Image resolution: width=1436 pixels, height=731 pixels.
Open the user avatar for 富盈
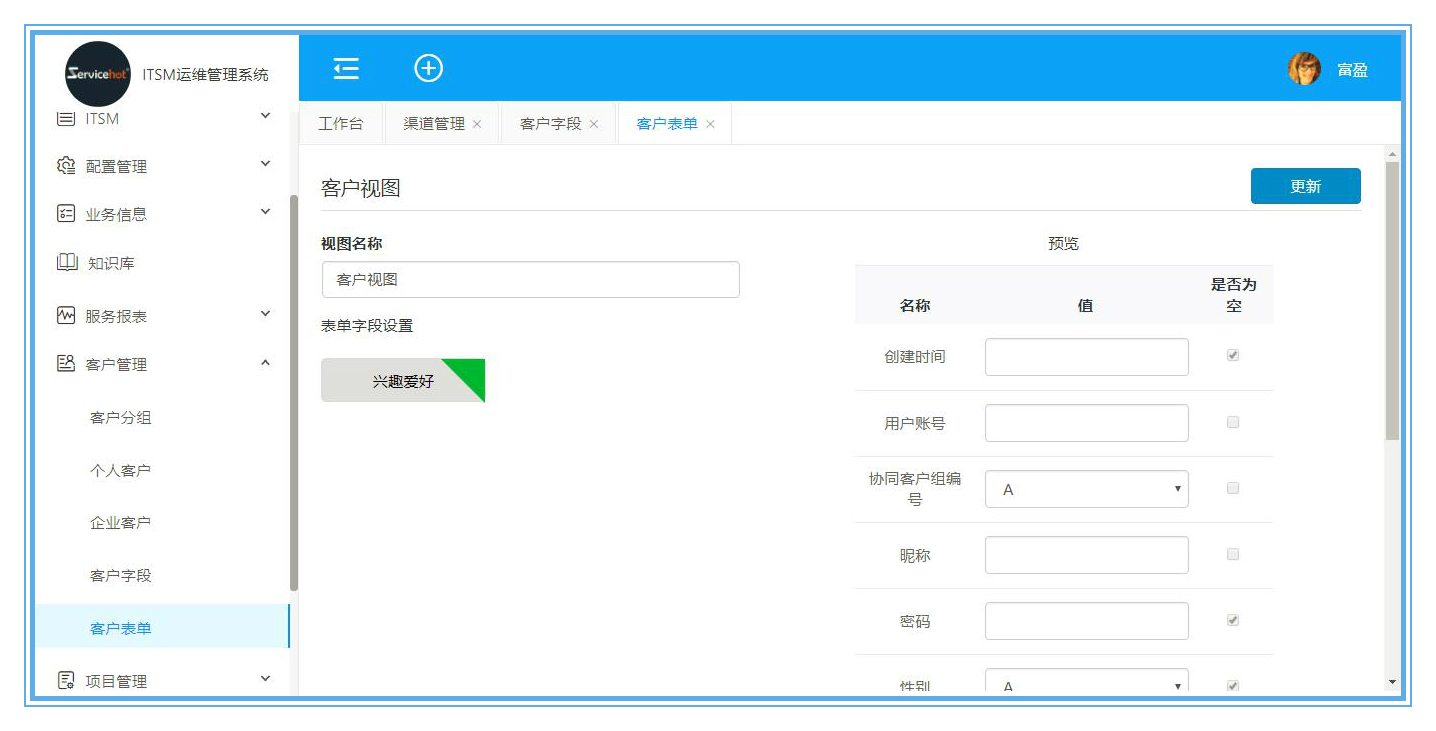click(1304, 69)
